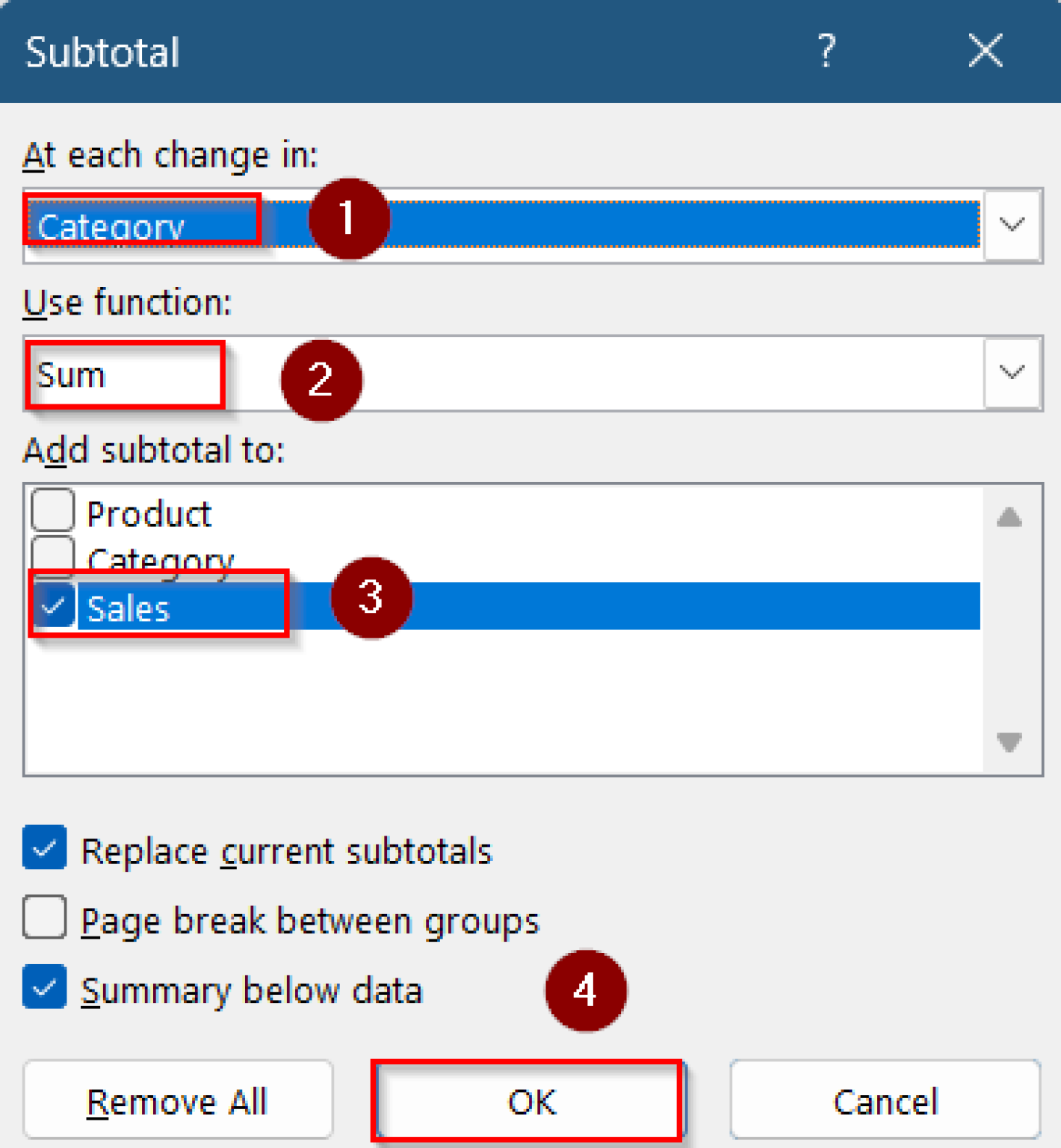Screen dimensions: 1061x1148
Task: Open the At each change in dropdown
Action: (x=1011, y=226)
